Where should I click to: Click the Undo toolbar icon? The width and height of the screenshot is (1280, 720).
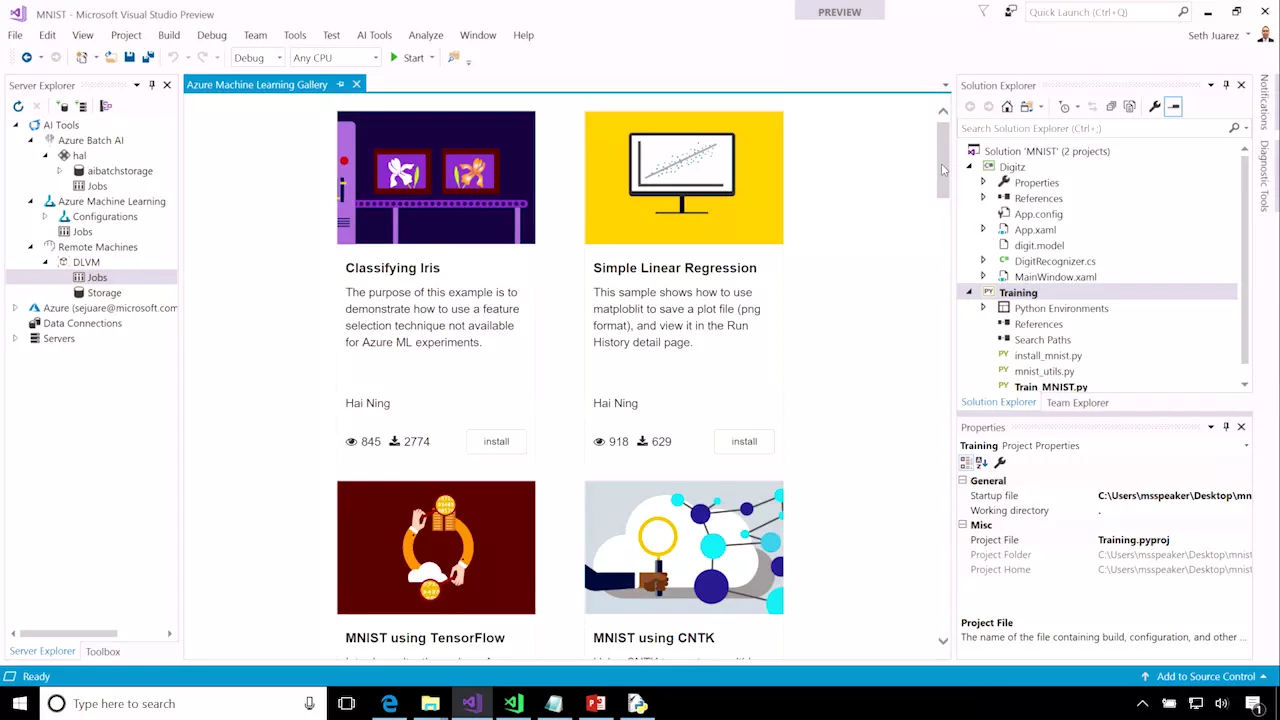click(173, 58)
